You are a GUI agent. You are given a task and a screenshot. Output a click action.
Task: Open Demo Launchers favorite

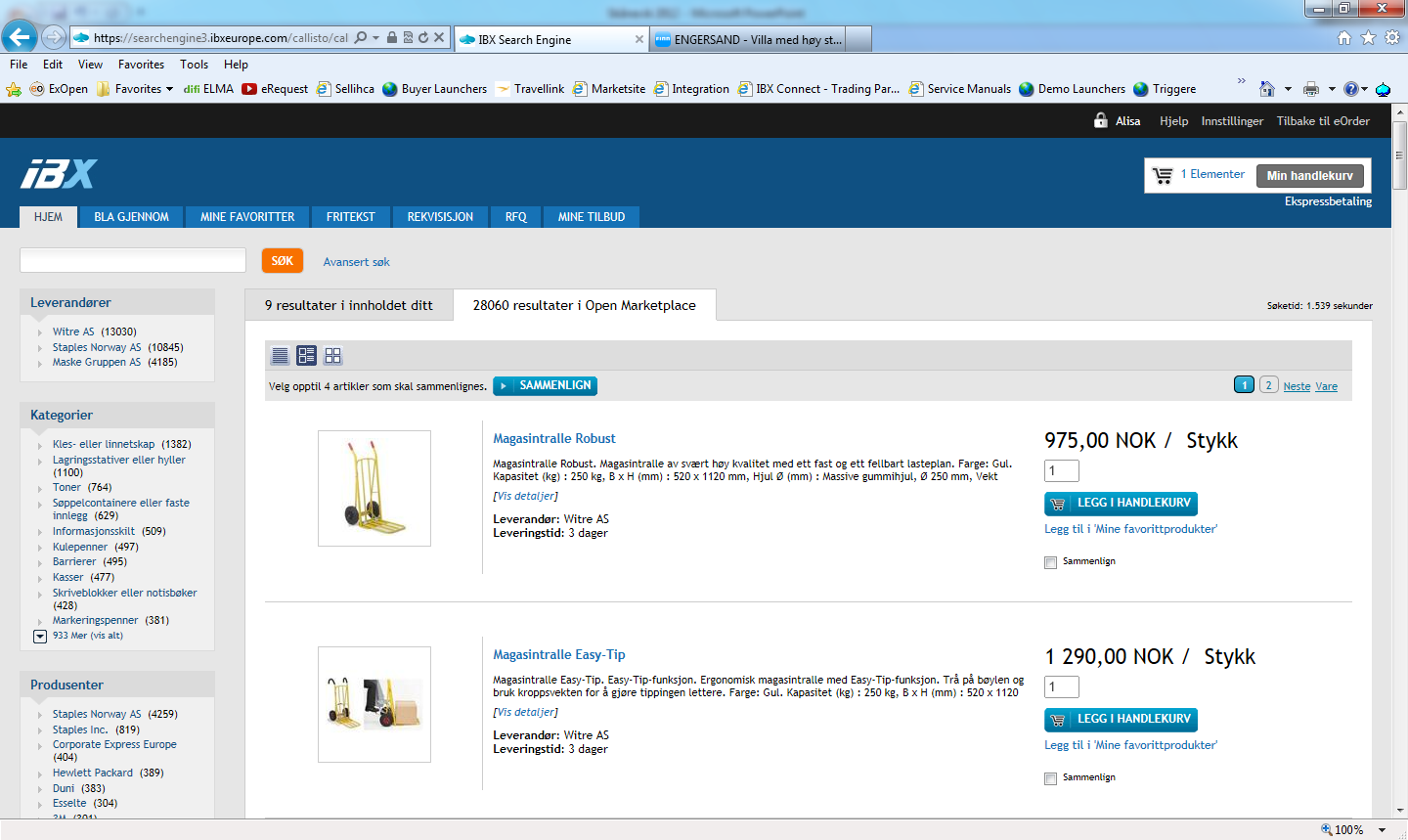point(1073,89)
